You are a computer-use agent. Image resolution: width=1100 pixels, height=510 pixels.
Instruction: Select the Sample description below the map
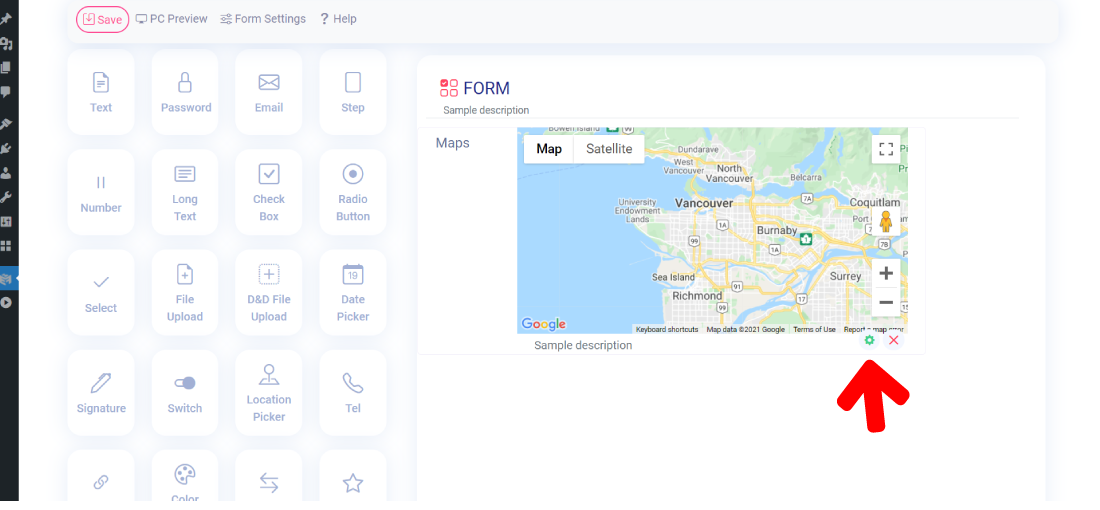tap(583, 345)
